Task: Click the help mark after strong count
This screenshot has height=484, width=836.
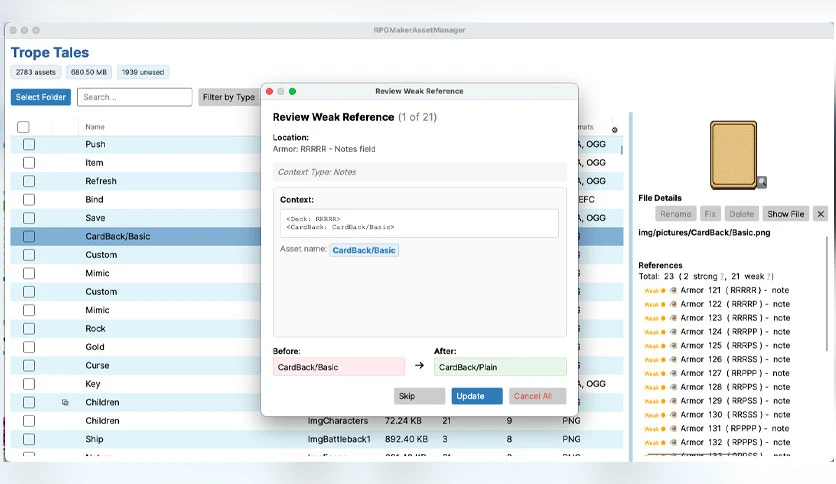Action: pyautogui.click(x=722, y=277)
